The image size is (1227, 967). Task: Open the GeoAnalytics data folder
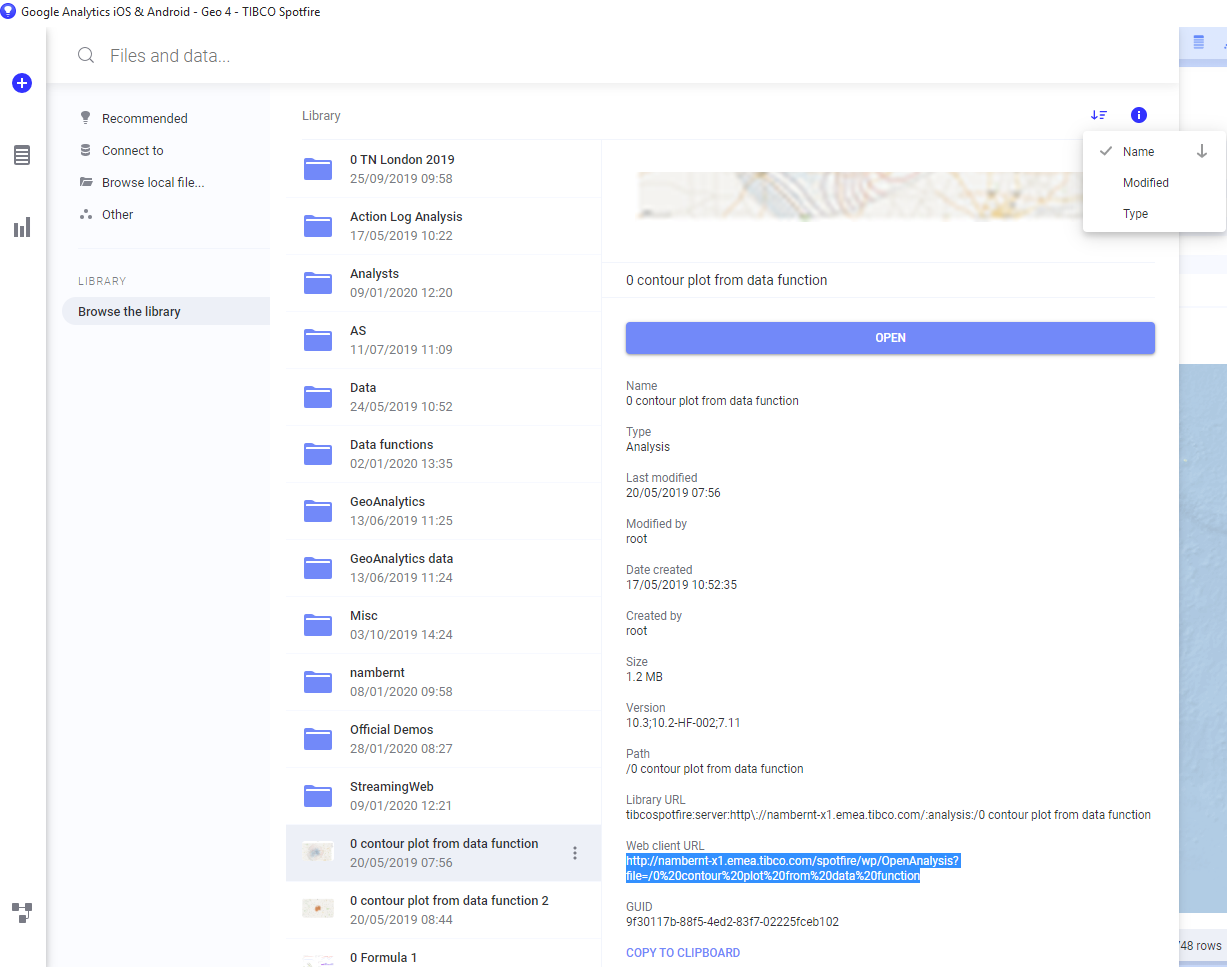(401, 559)
